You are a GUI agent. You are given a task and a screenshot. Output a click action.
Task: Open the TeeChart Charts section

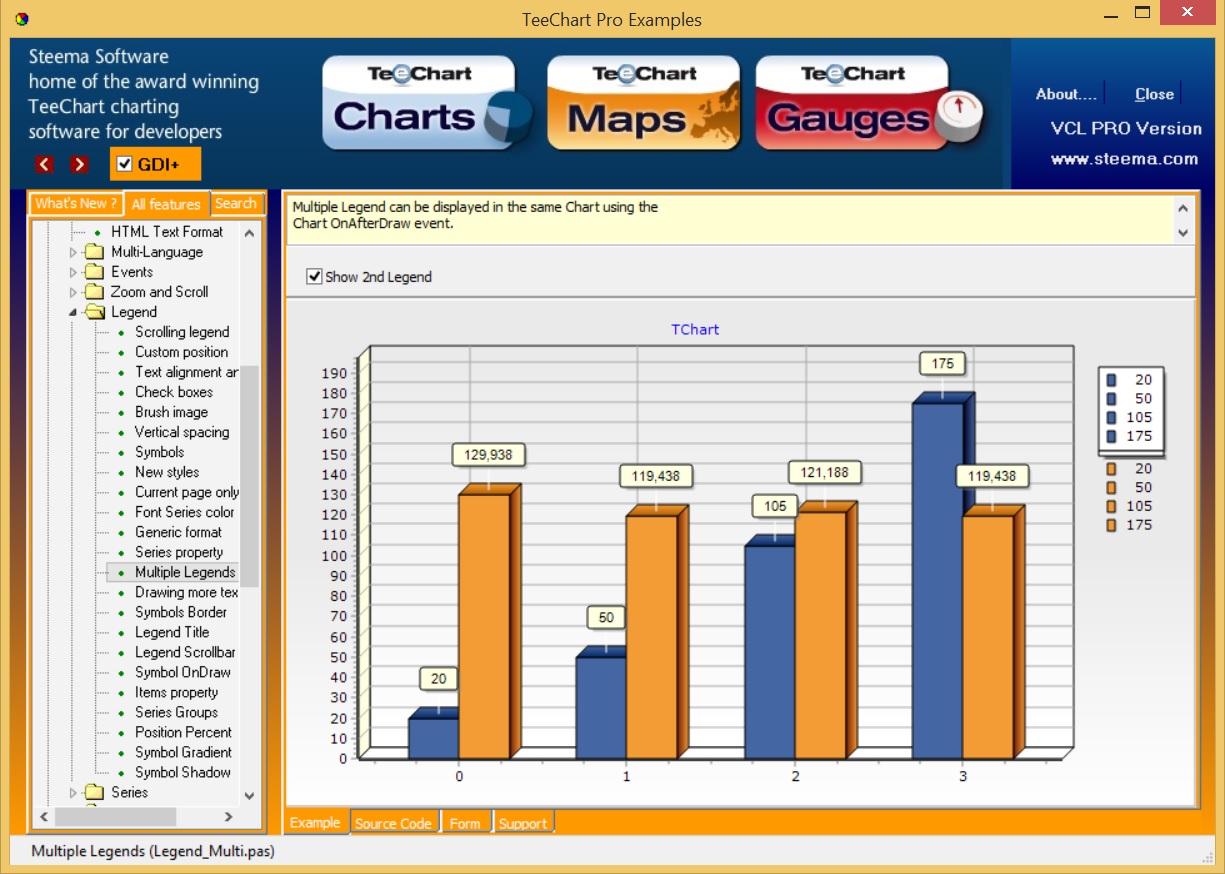428,104
